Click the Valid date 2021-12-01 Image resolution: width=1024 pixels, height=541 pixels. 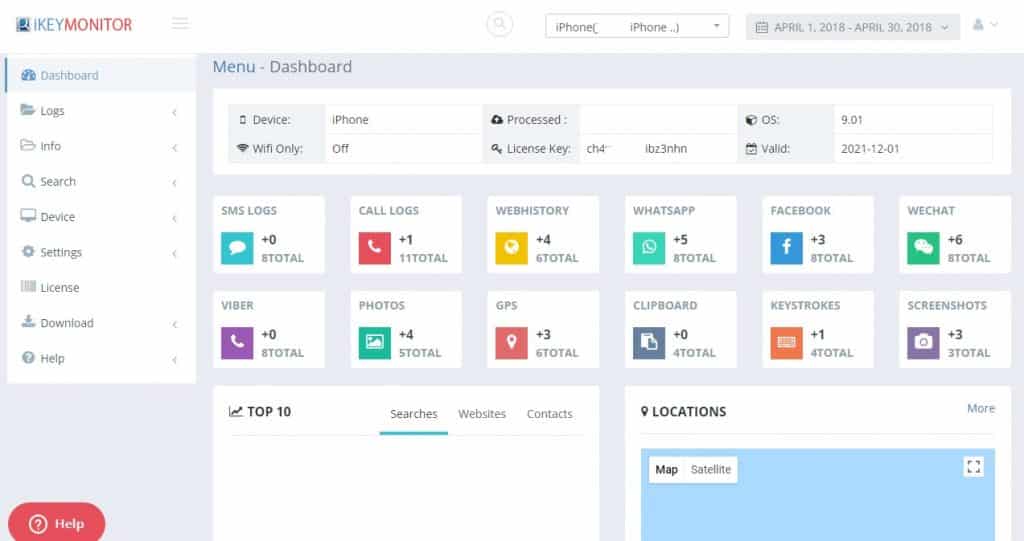[x=870, y=148]
